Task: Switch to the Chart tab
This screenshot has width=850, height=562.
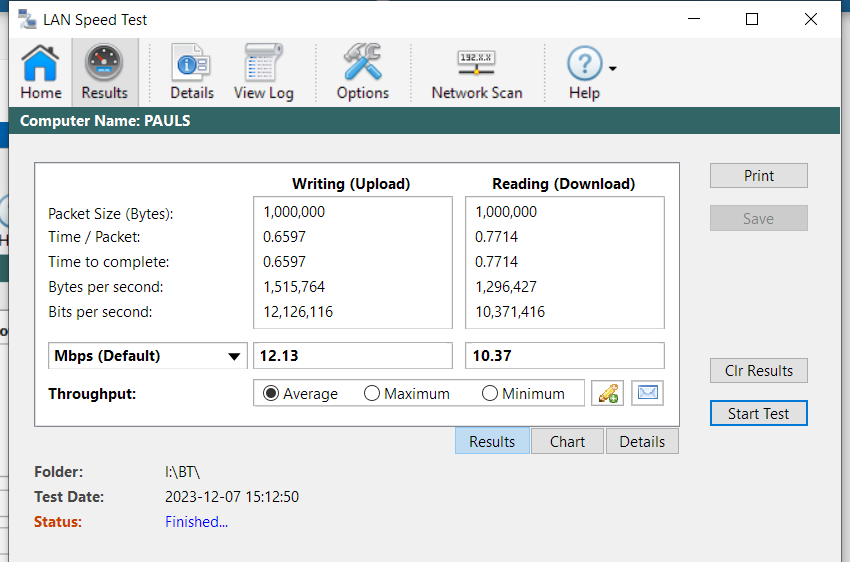Action: point(567,442)
